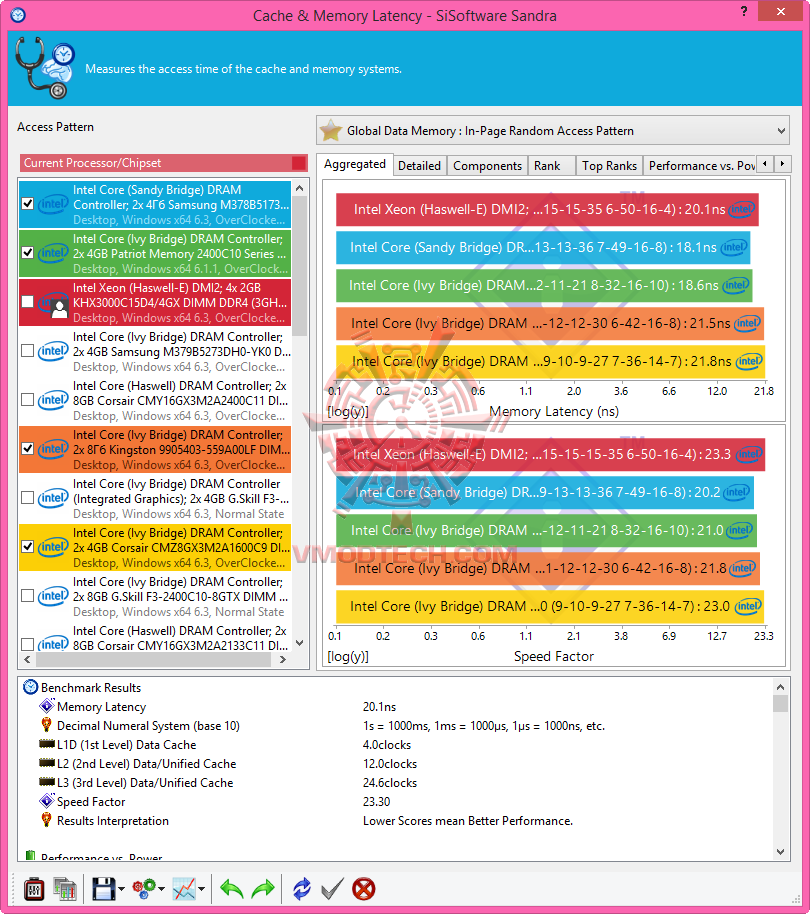Image resolution: width=810 pixels, height=914 pixels.
Task: Click the Ivy Bridge 21.0 green speed factor bar
Action: (x=547, y=530)
